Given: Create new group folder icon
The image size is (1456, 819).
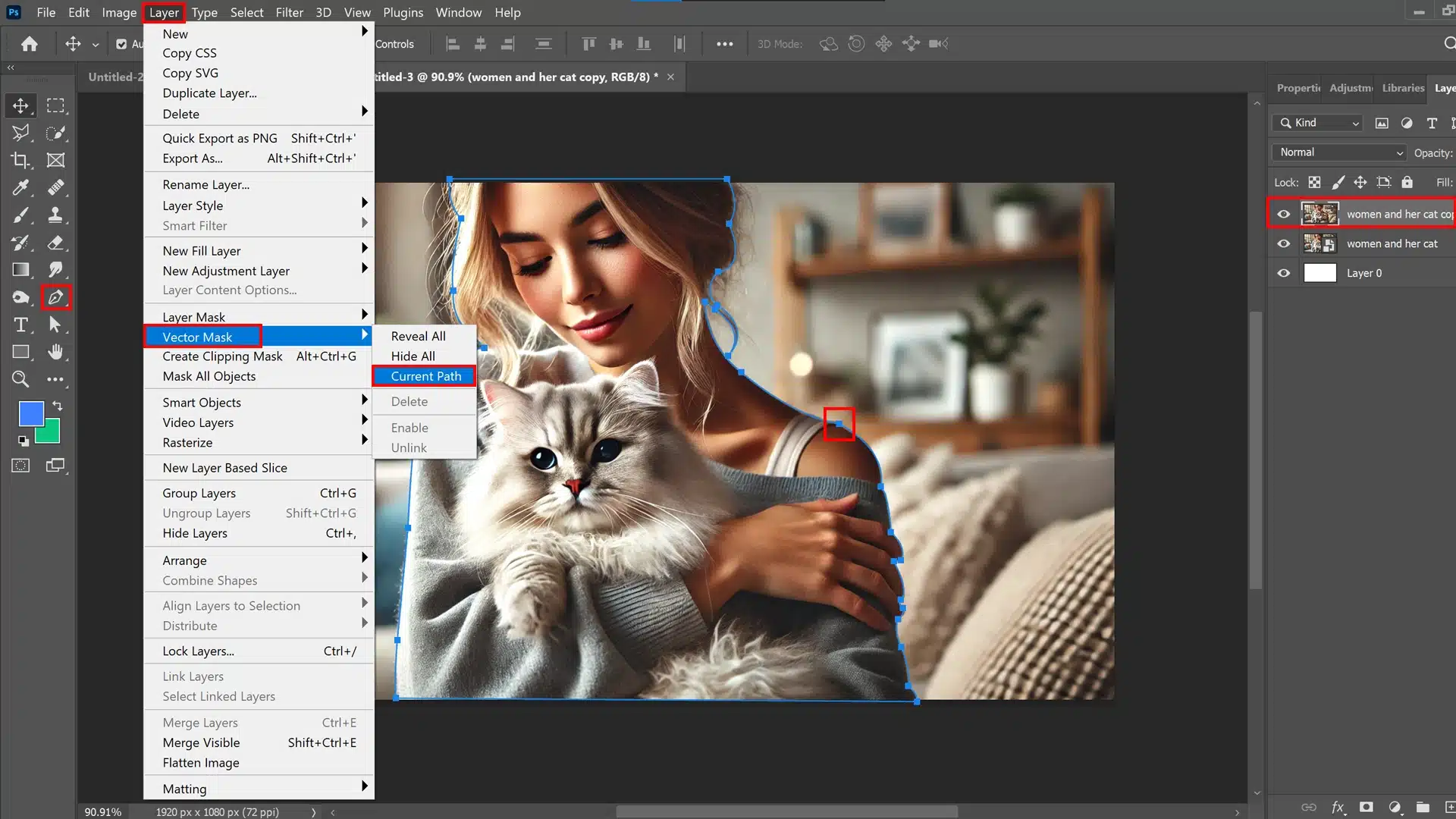Looking at the screenshot, I should point(1423,807).
